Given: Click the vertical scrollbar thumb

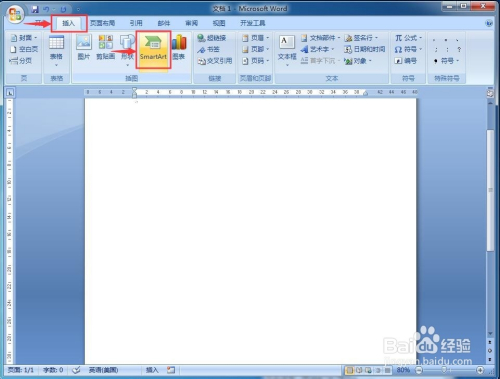Looking at the screenshot, I should point(490,190).
